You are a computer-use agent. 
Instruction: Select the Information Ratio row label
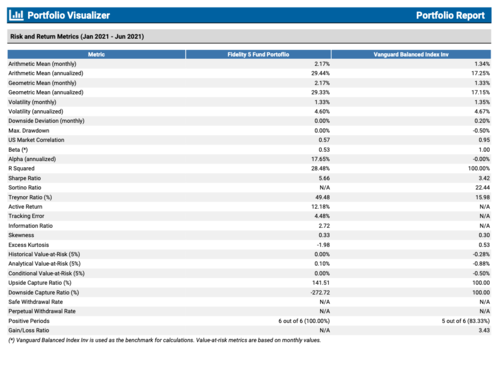[30, 226]
